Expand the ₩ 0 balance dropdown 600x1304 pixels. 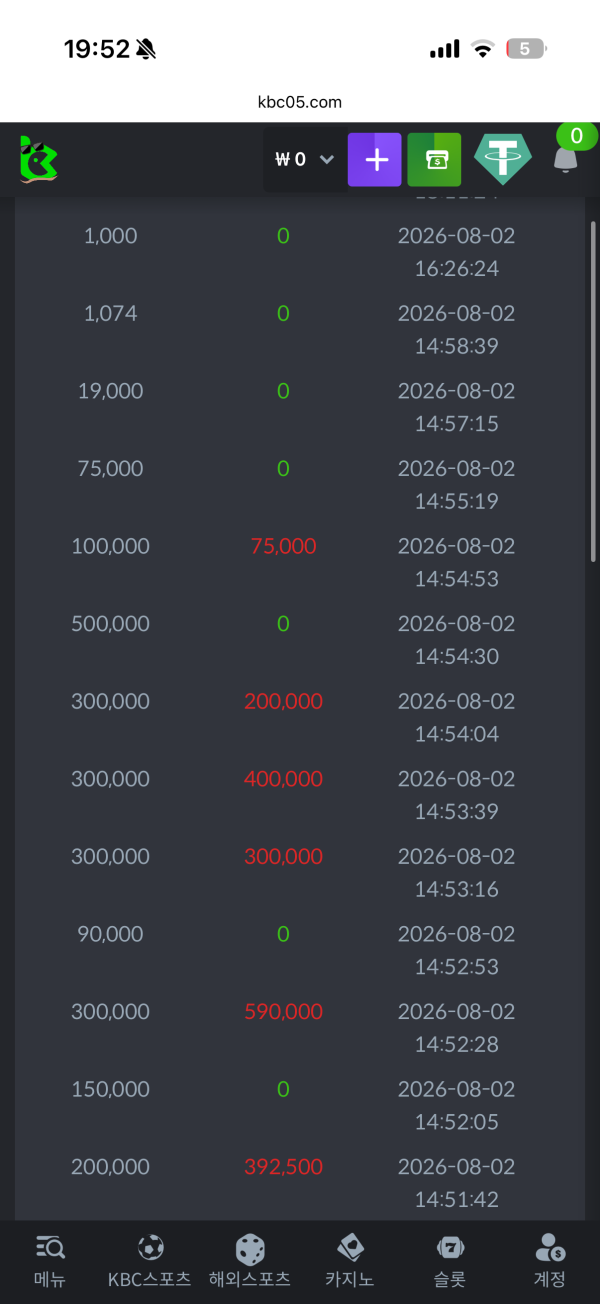tap(304, 160)
